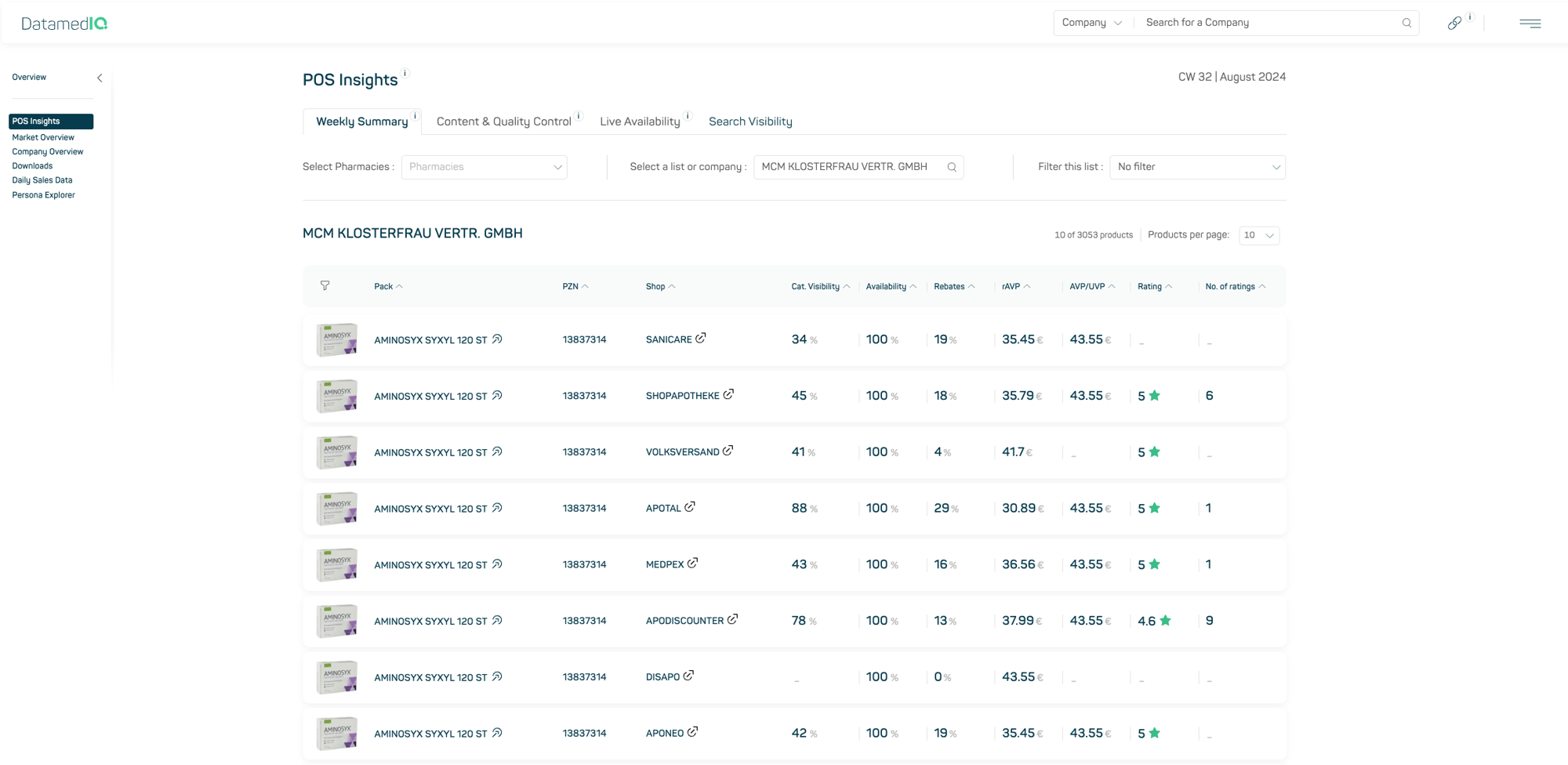Open Downloads in sidebar
Image resolution: width=1568 pixels, height=765 pixels.
pos(32,166)
